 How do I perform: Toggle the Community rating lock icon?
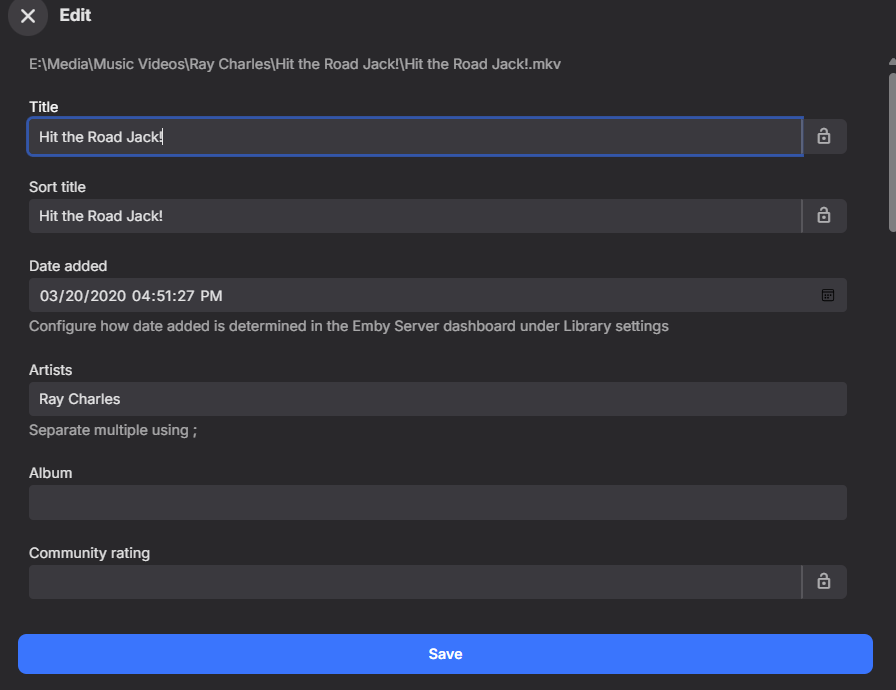(824, 581)
